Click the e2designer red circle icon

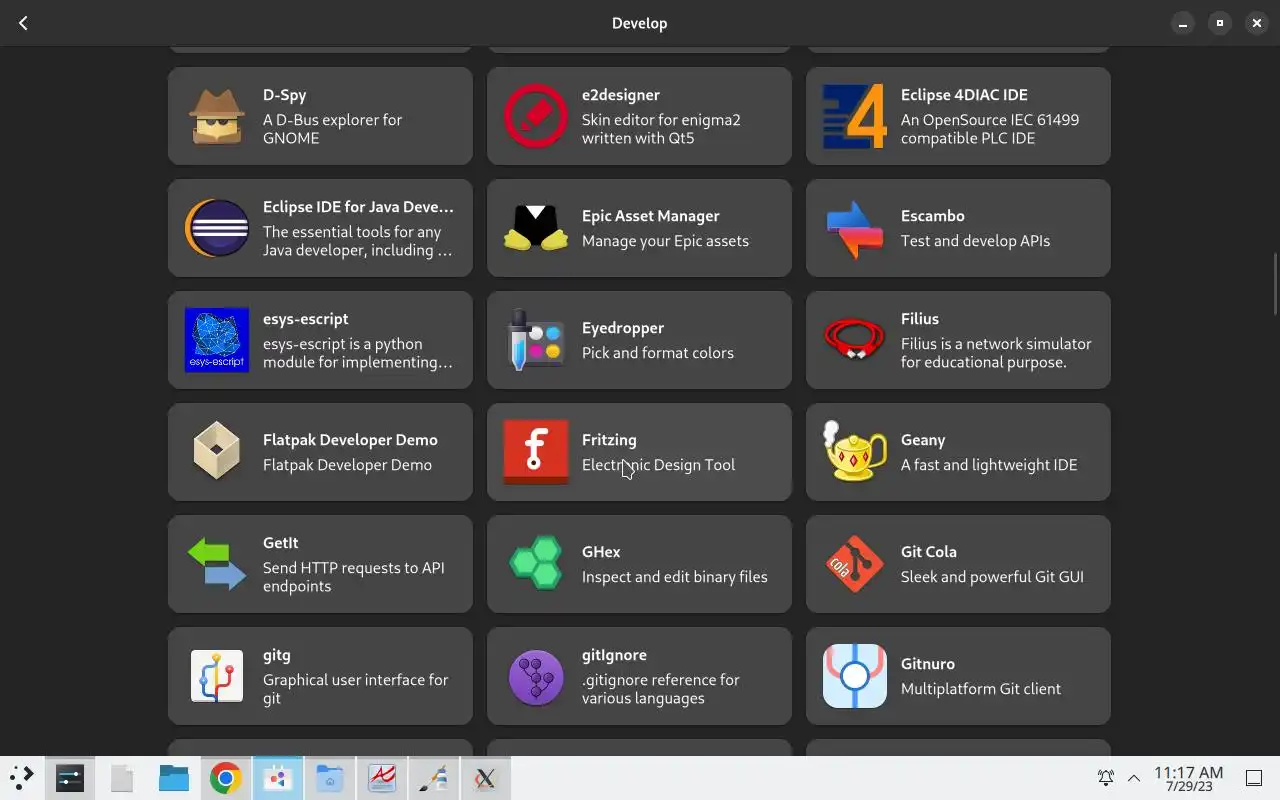pos(536,116)
